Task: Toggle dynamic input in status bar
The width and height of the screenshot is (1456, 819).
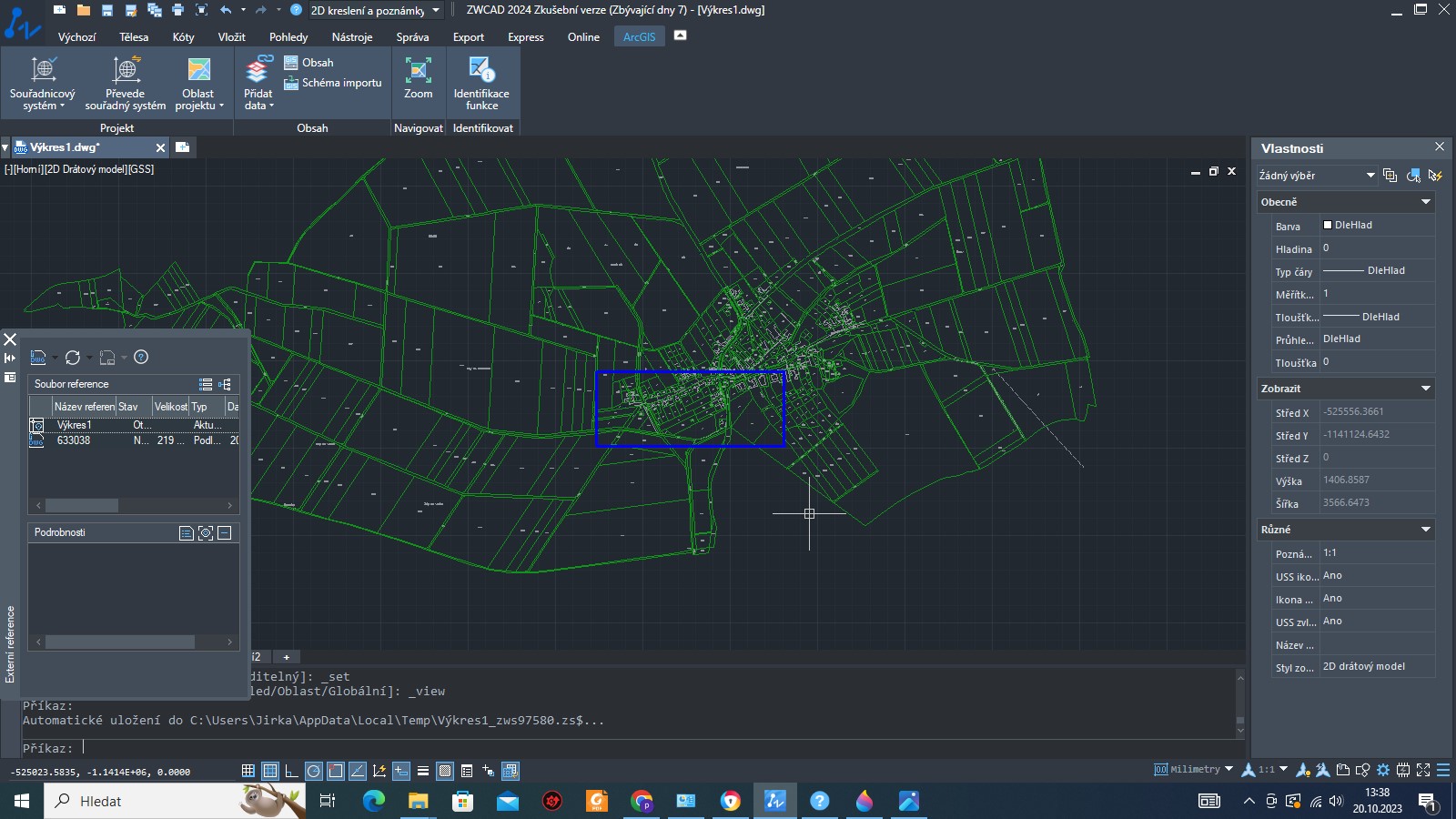Action: (401, 771)
